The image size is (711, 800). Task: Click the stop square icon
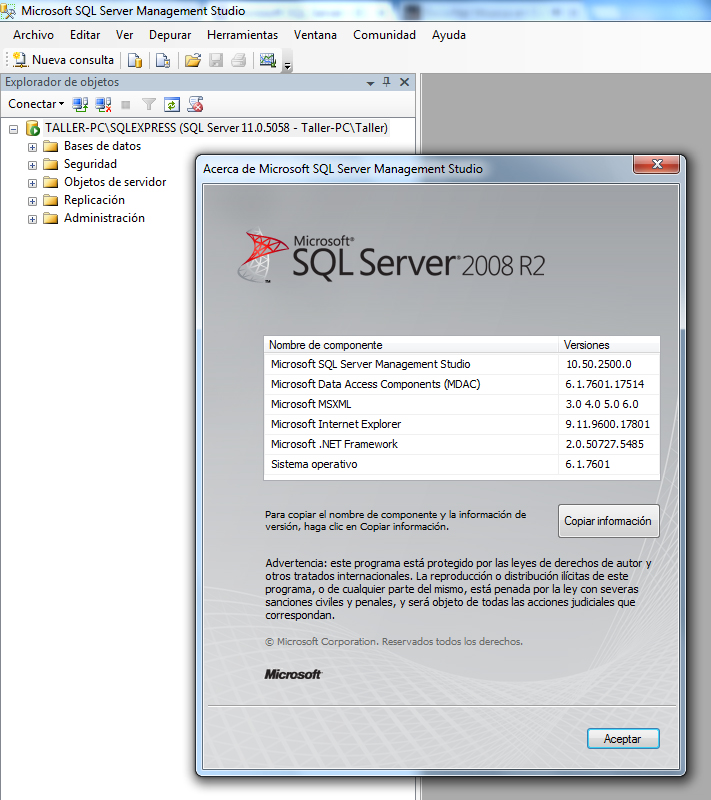[x=125, y=105]
